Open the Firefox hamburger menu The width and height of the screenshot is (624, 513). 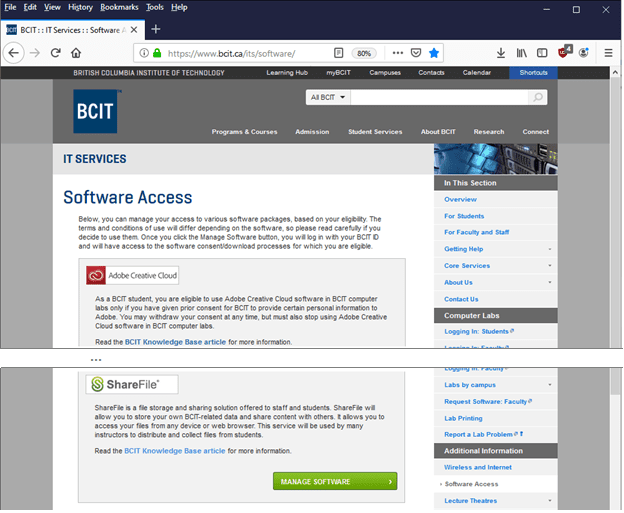click(x=608, y=53)
